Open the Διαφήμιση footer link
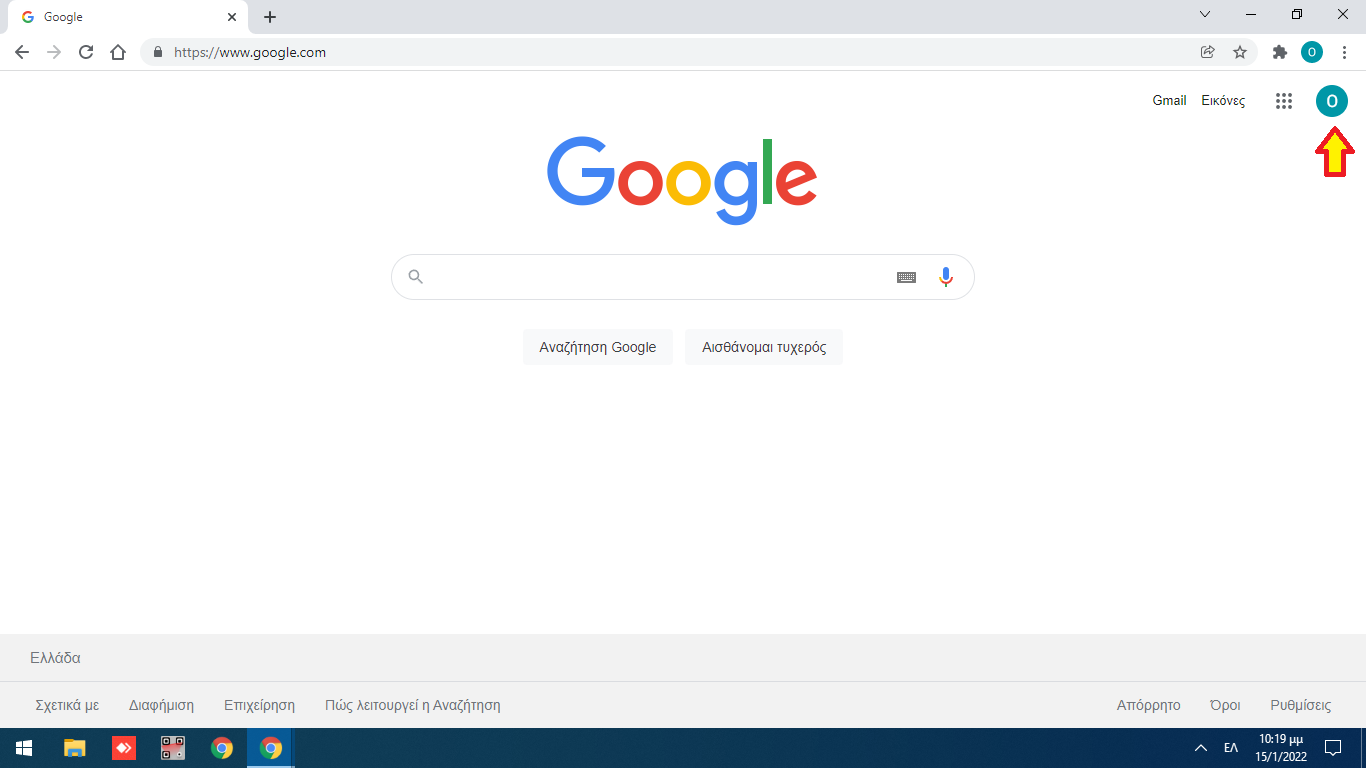Screen dimensions: 1366x768 point(161,705)
